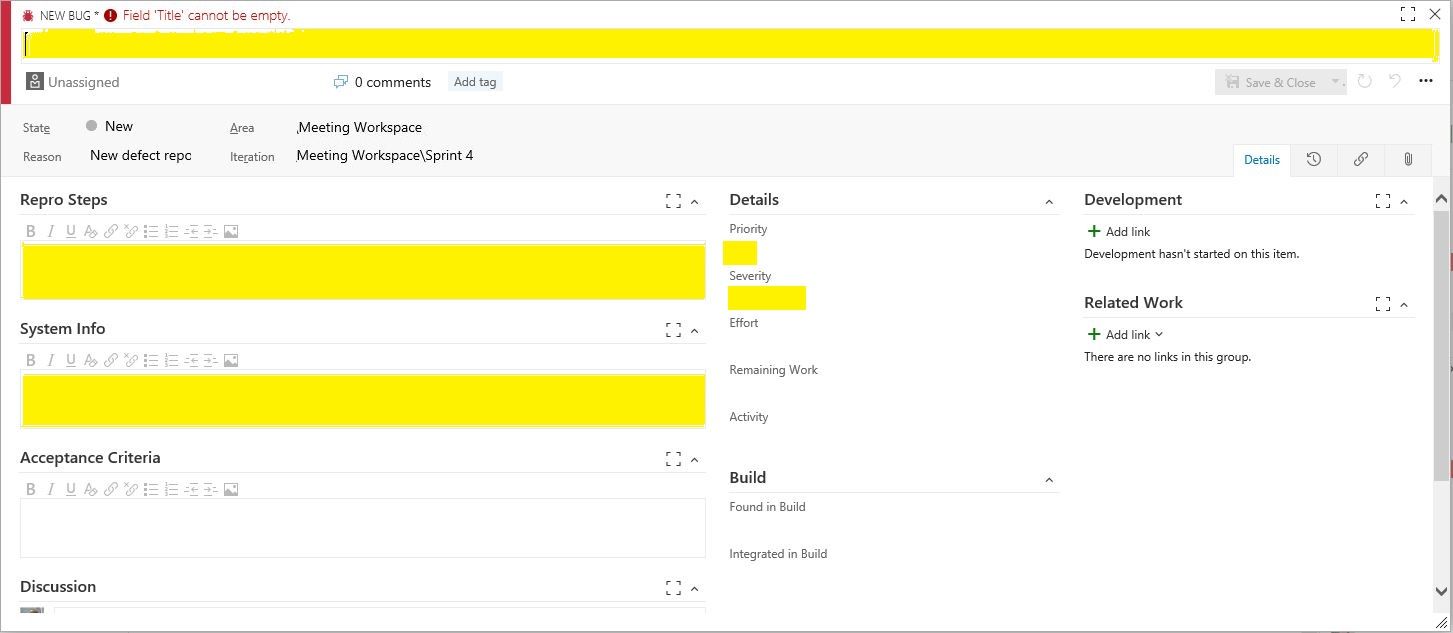Click the Acceptance Criteria text area

coord(362,528)
